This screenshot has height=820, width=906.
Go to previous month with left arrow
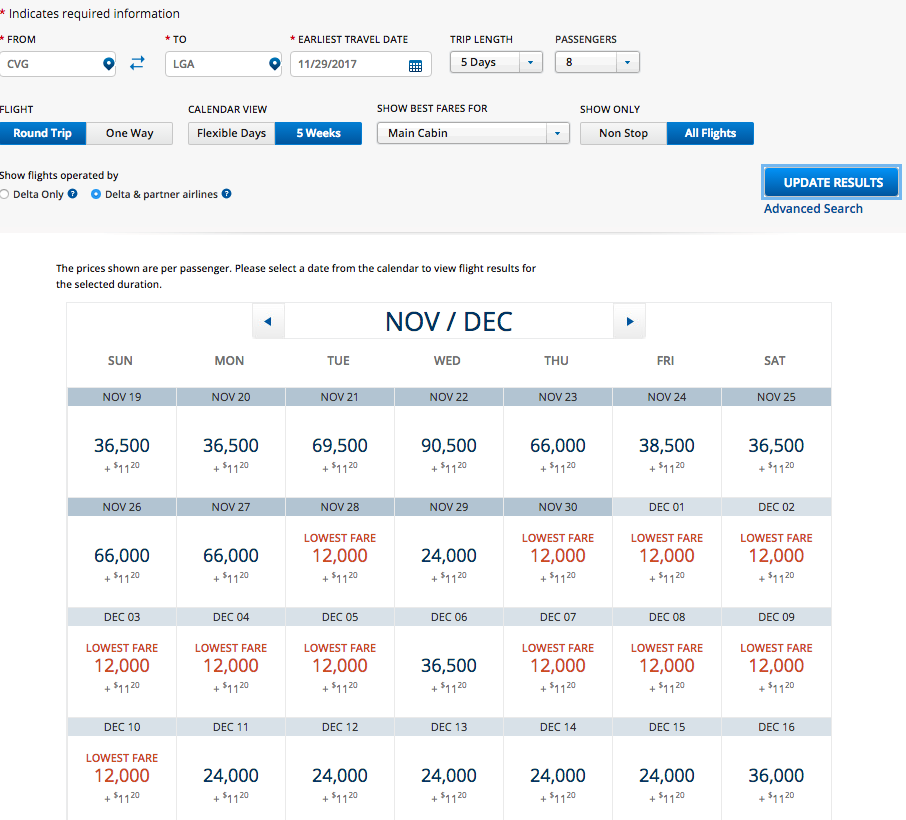coord(268,321)
